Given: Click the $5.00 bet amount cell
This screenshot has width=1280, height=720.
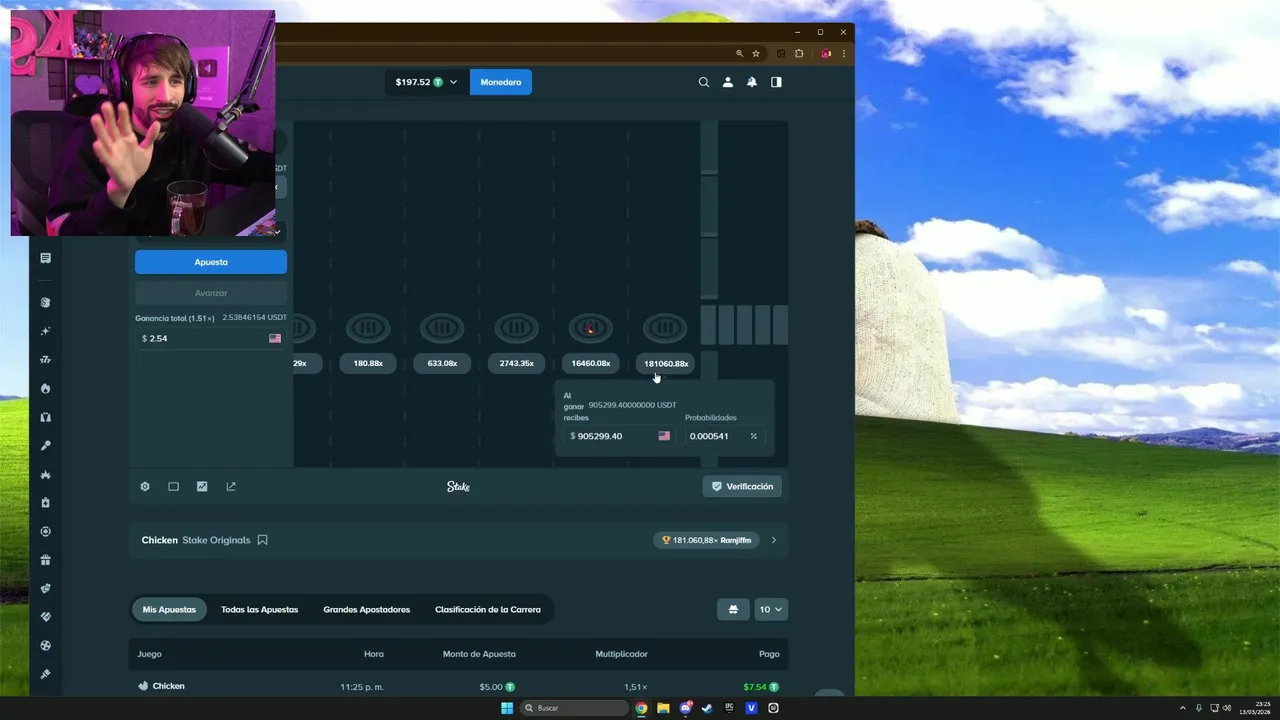Looking at the screenshot, I should click(x=497, y=687).
